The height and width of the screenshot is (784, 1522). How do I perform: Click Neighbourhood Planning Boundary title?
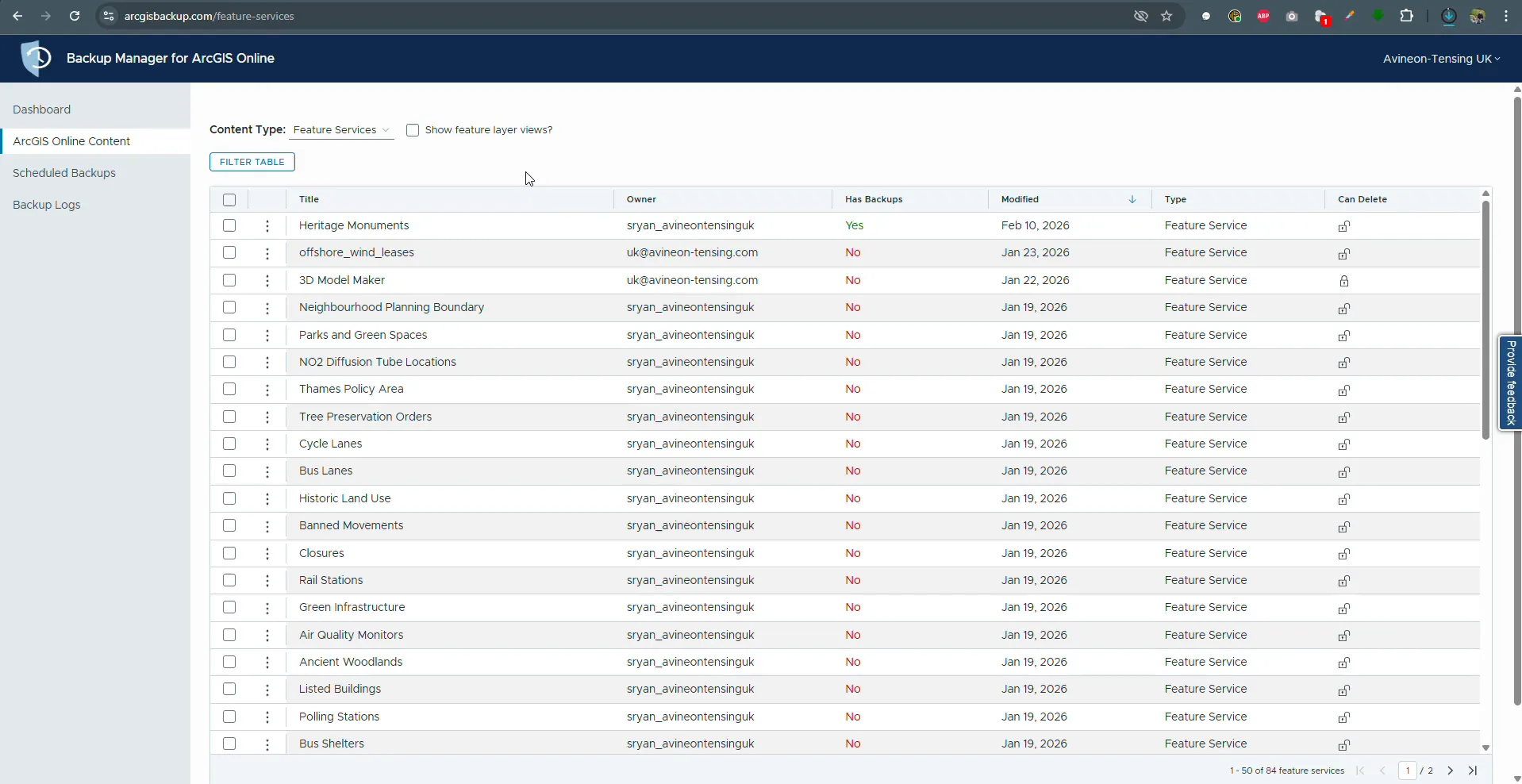point(391,307)
